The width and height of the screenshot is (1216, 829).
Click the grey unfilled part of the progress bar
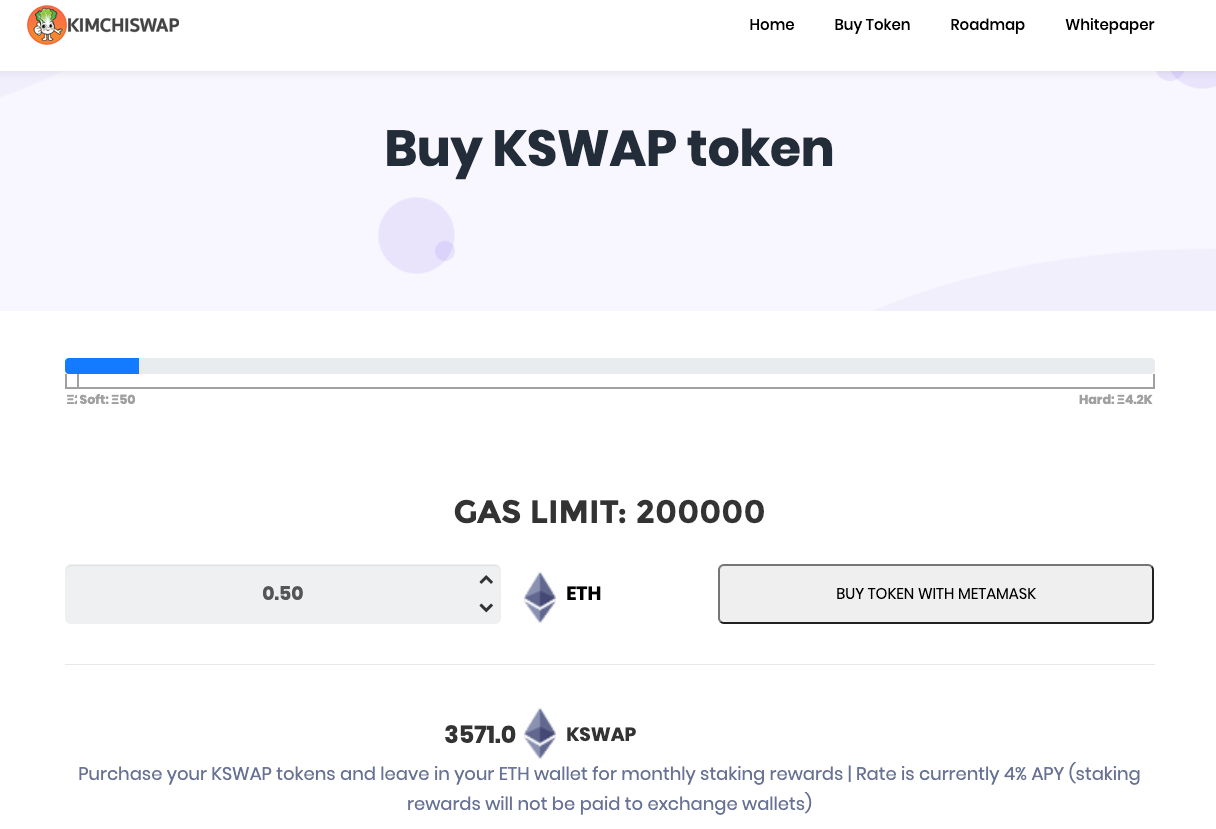640,366
